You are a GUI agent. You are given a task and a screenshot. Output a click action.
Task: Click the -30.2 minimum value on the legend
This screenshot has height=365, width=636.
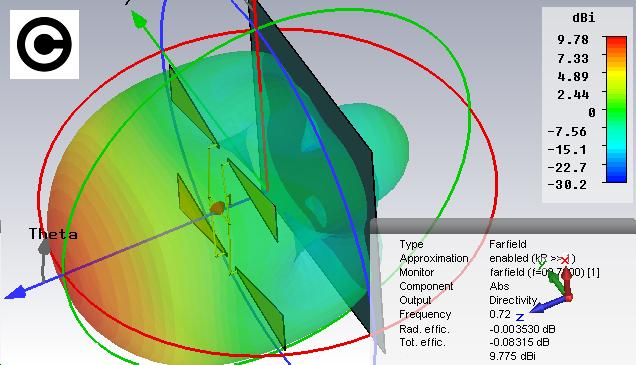567,185
